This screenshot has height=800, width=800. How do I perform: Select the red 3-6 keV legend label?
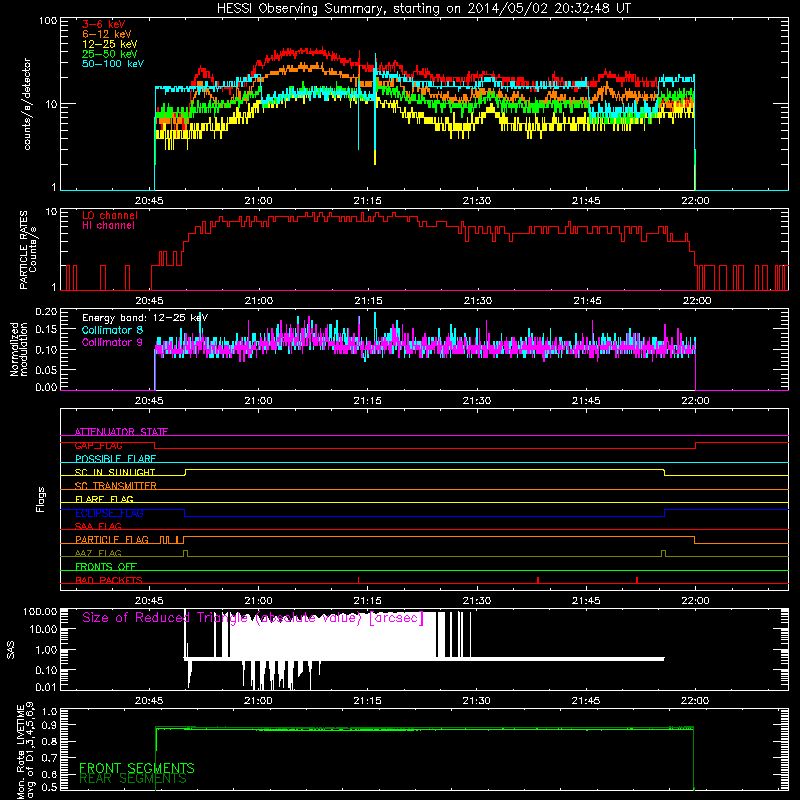[103, 24]
